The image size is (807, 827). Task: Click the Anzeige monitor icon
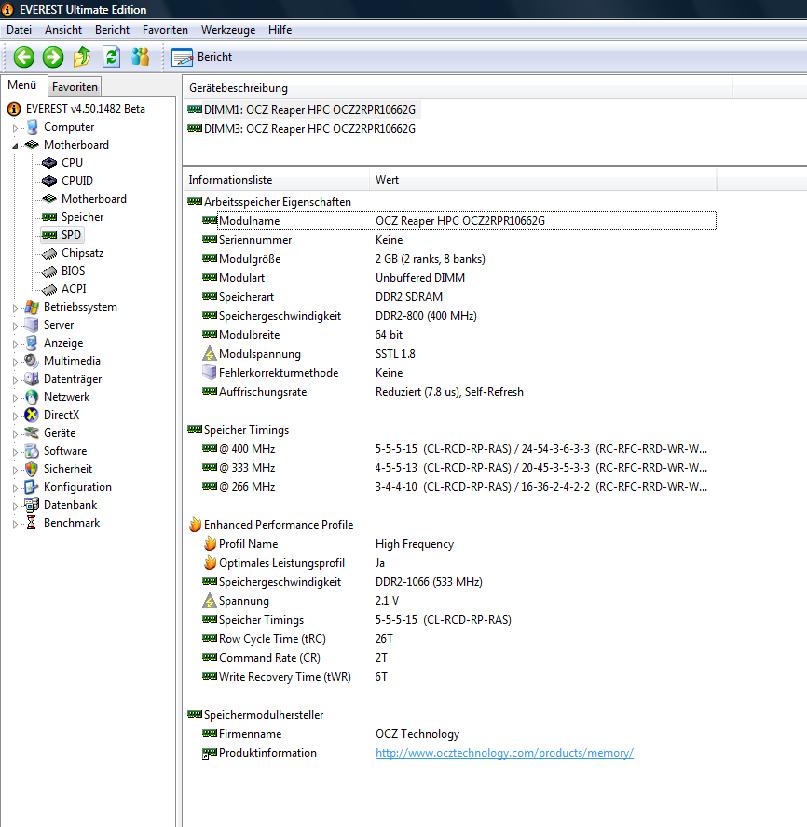coord(32,343)
